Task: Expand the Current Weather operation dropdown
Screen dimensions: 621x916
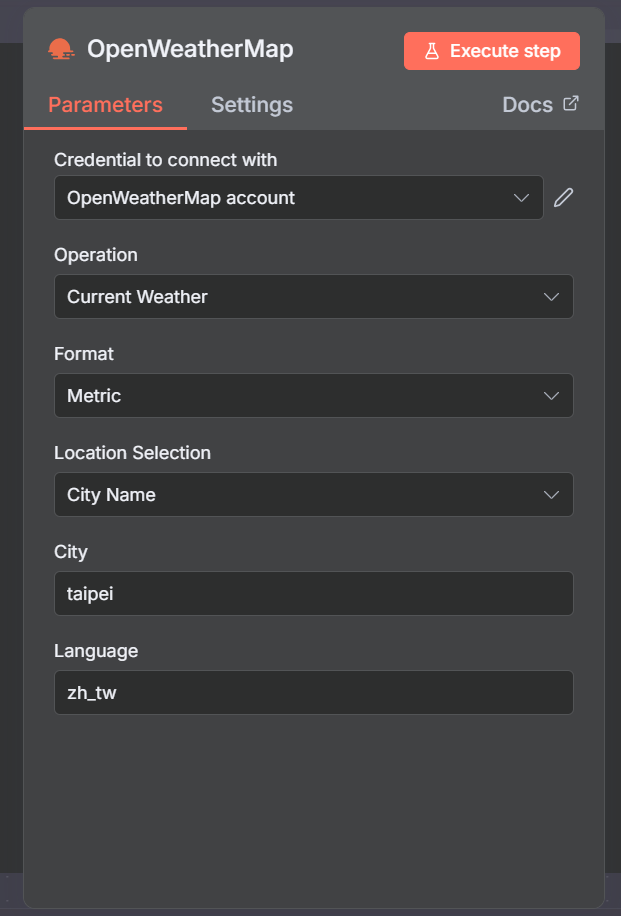Action: [300, 297]
